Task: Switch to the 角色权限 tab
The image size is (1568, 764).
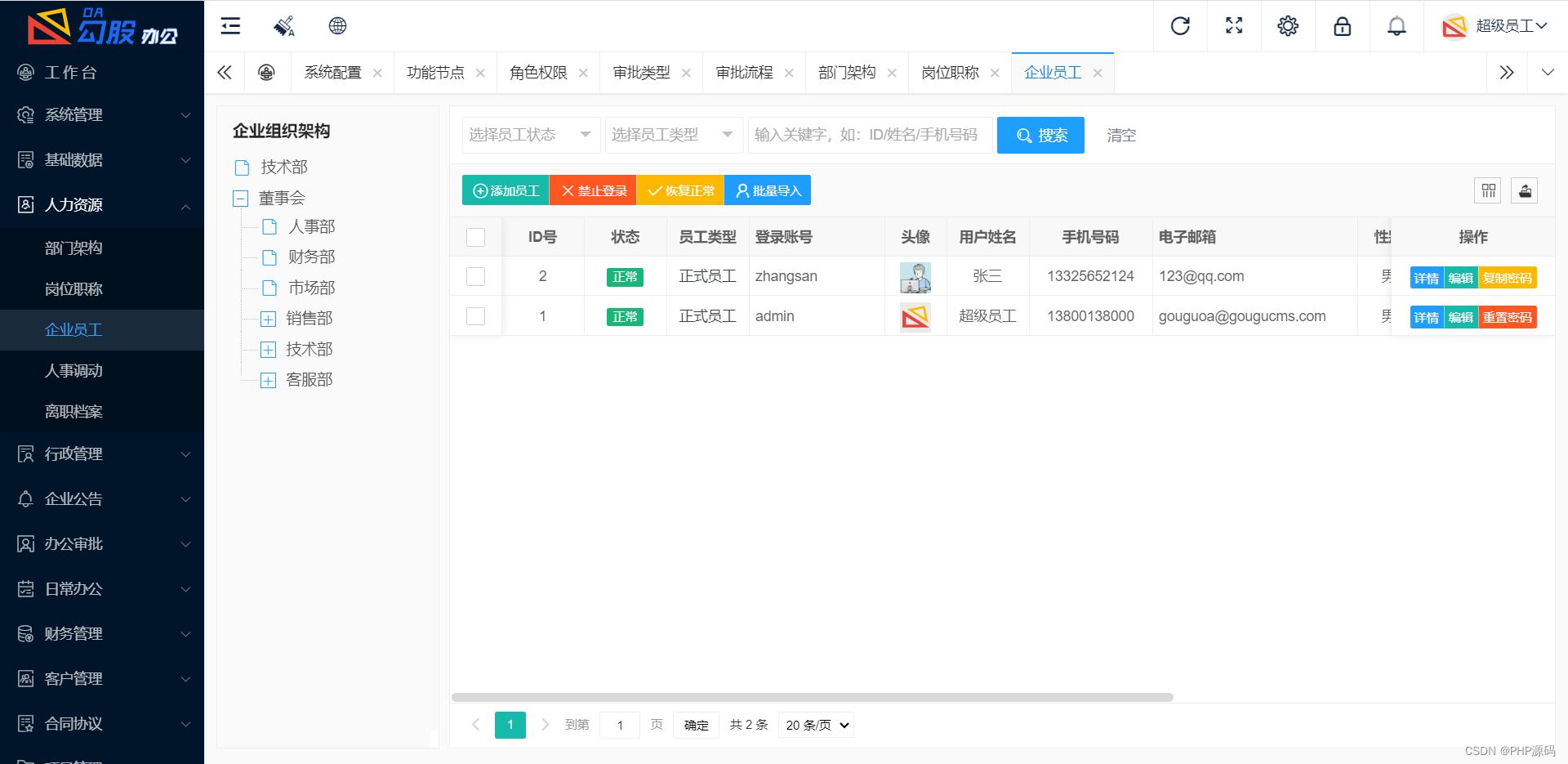Action: pos(539,73)
